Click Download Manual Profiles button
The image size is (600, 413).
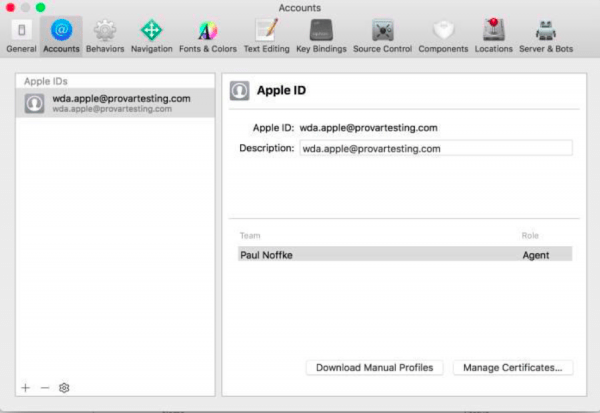click(374, 368)
